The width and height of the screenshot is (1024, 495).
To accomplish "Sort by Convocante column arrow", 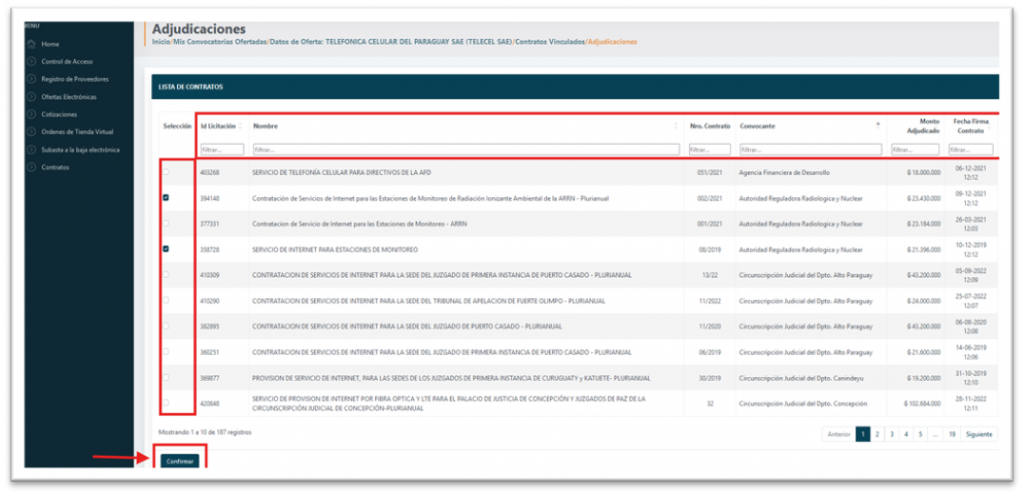I will [x=878, y=125].
